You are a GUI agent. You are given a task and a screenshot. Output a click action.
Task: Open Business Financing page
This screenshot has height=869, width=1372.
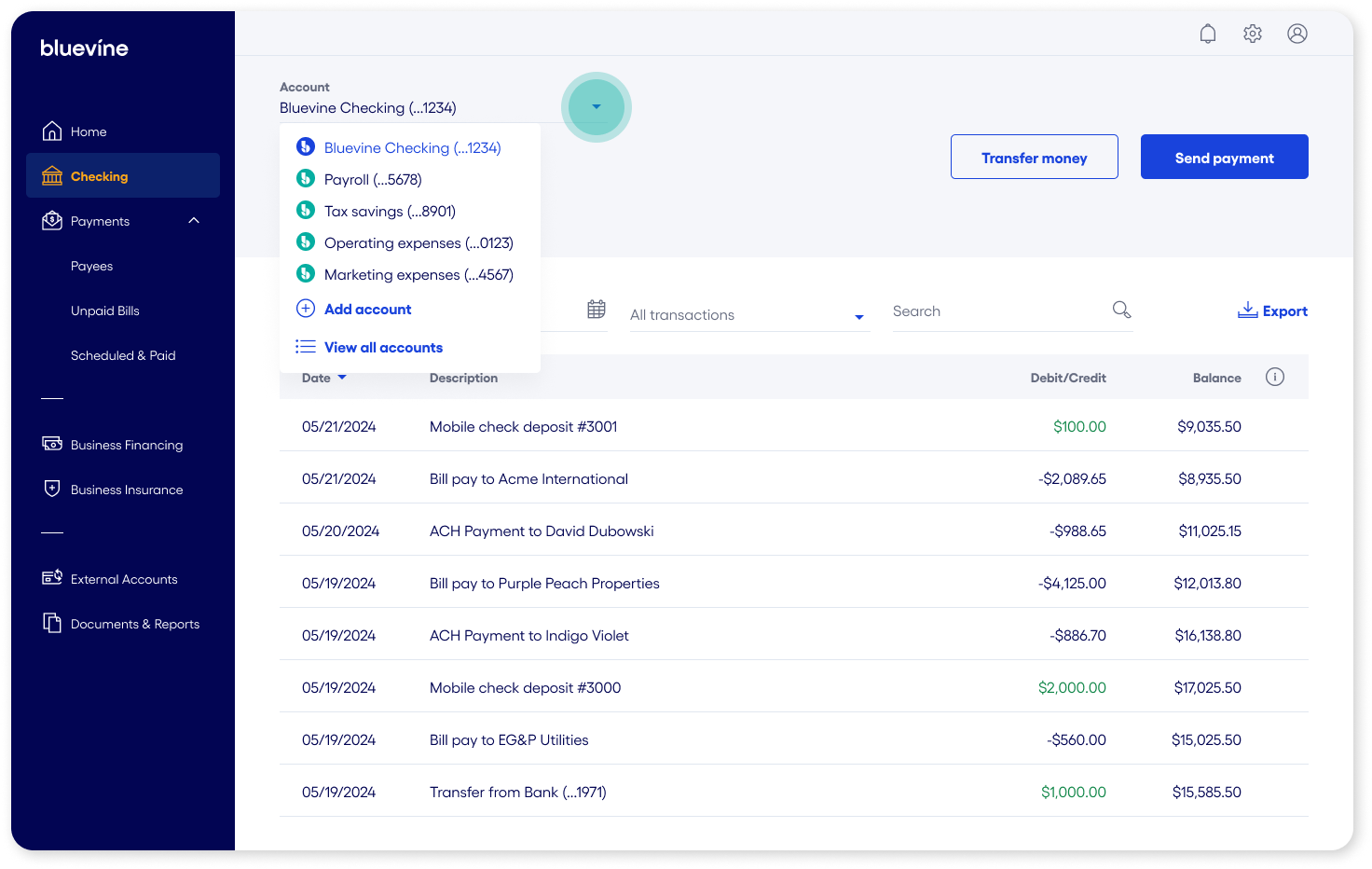coord(127,445)
